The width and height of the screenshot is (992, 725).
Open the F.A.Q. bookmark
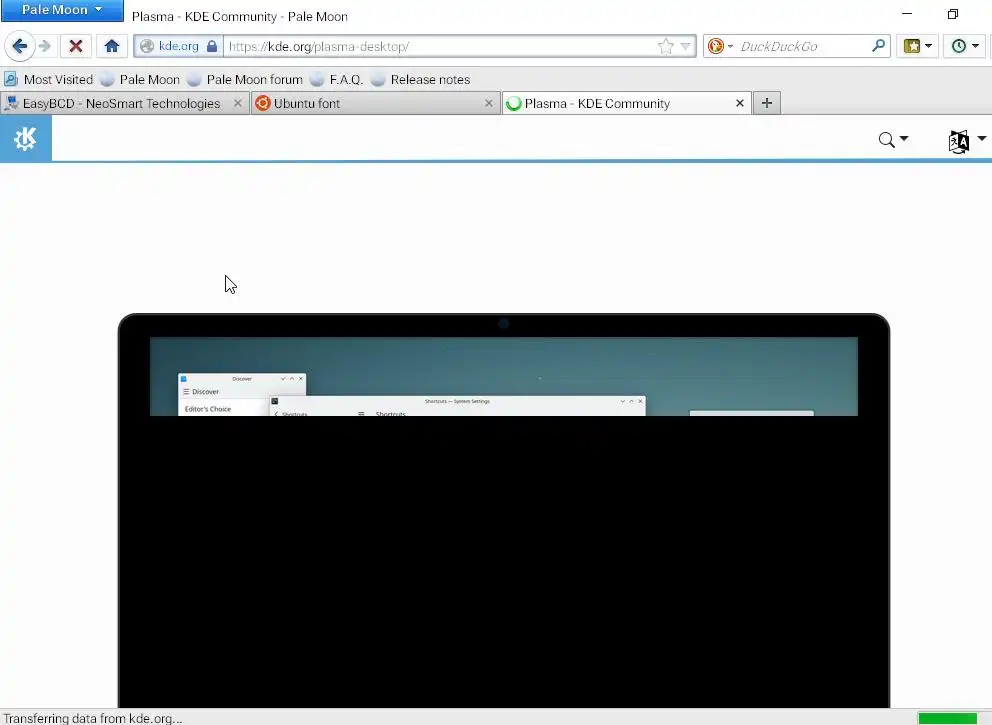337,80
